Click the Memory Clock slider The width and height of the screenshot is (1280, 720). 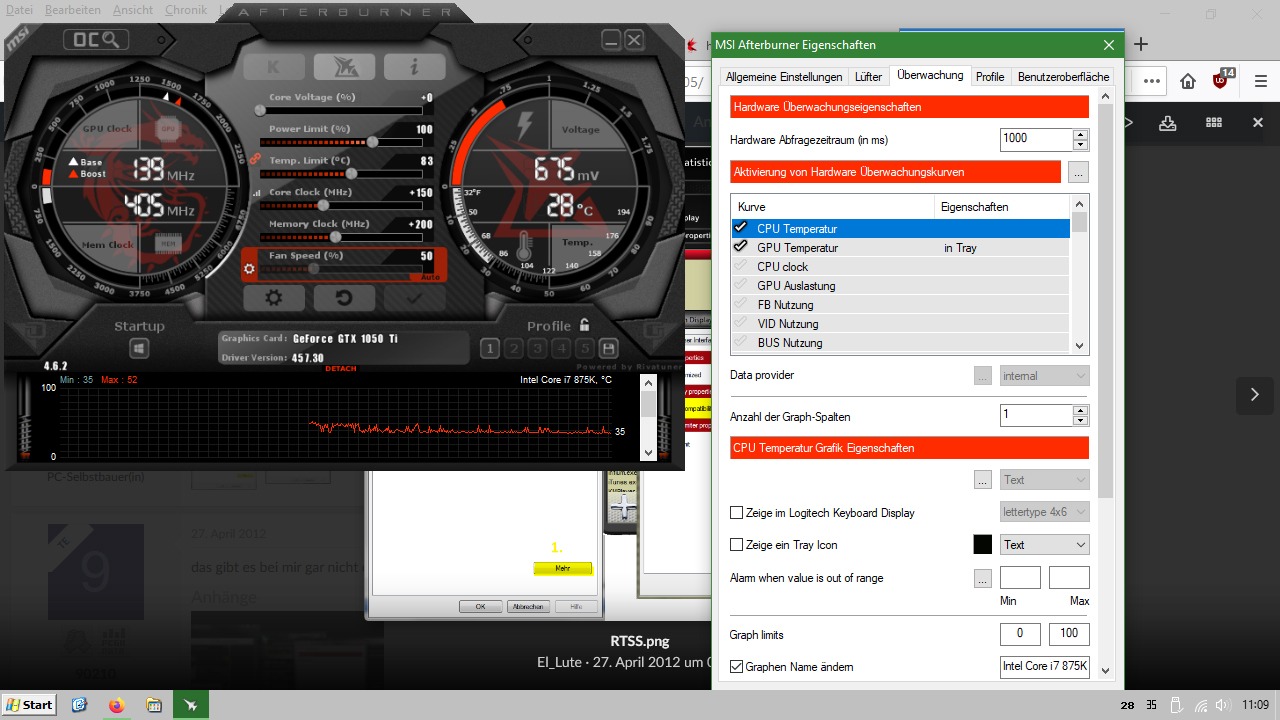[x=341, y=237]
